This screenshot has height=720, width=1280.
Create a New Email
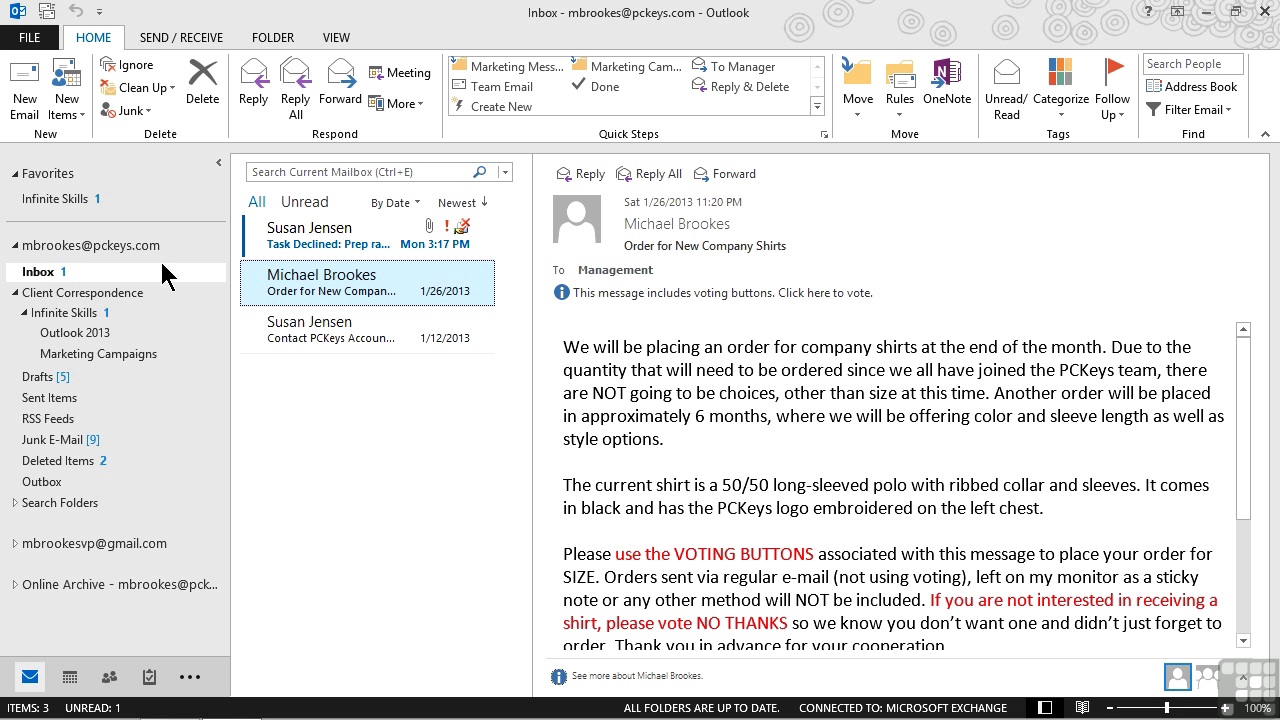24,90
